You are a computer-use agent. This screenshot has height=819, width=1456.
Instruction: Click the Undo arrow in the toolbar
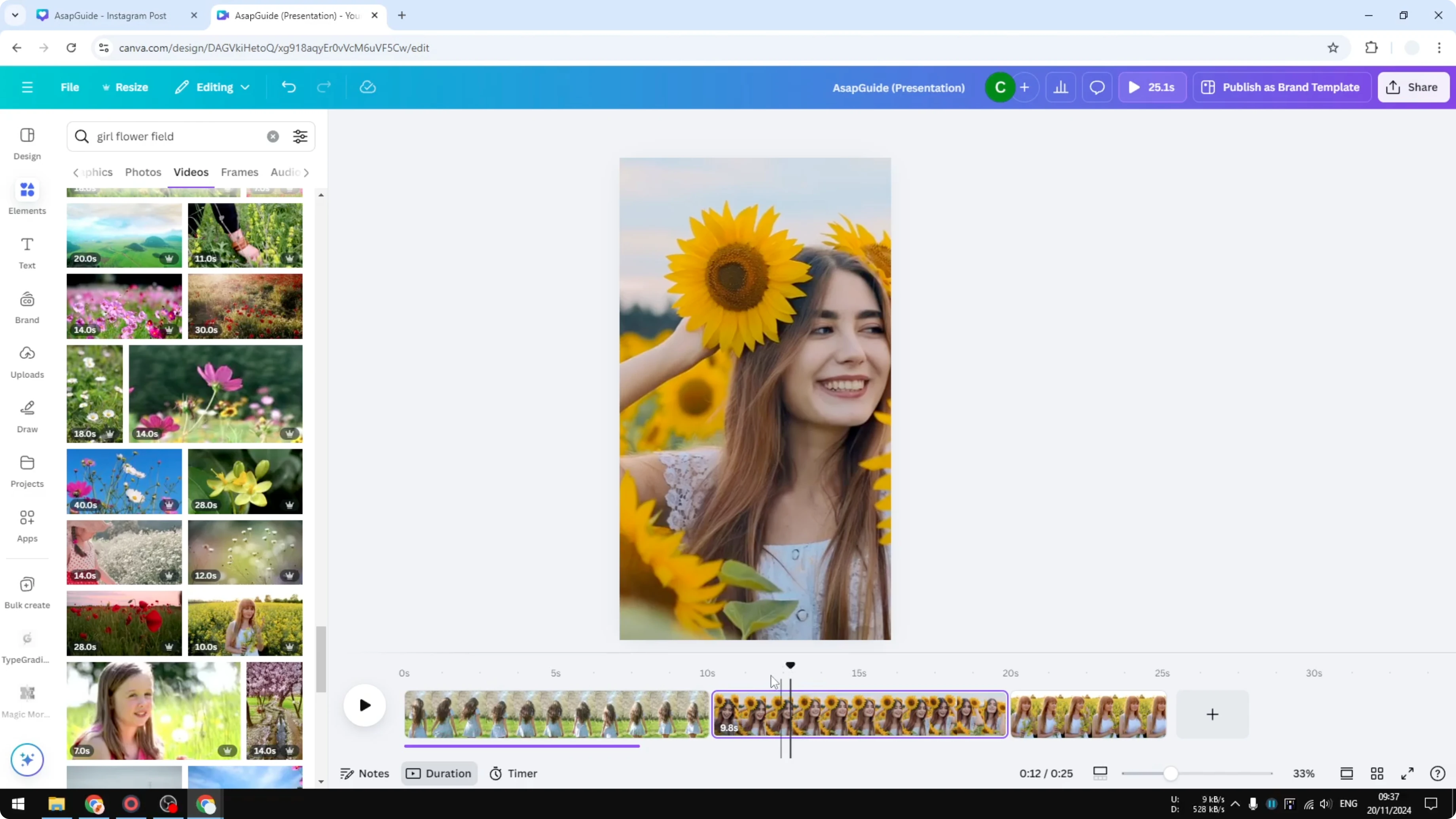[288, 87]
